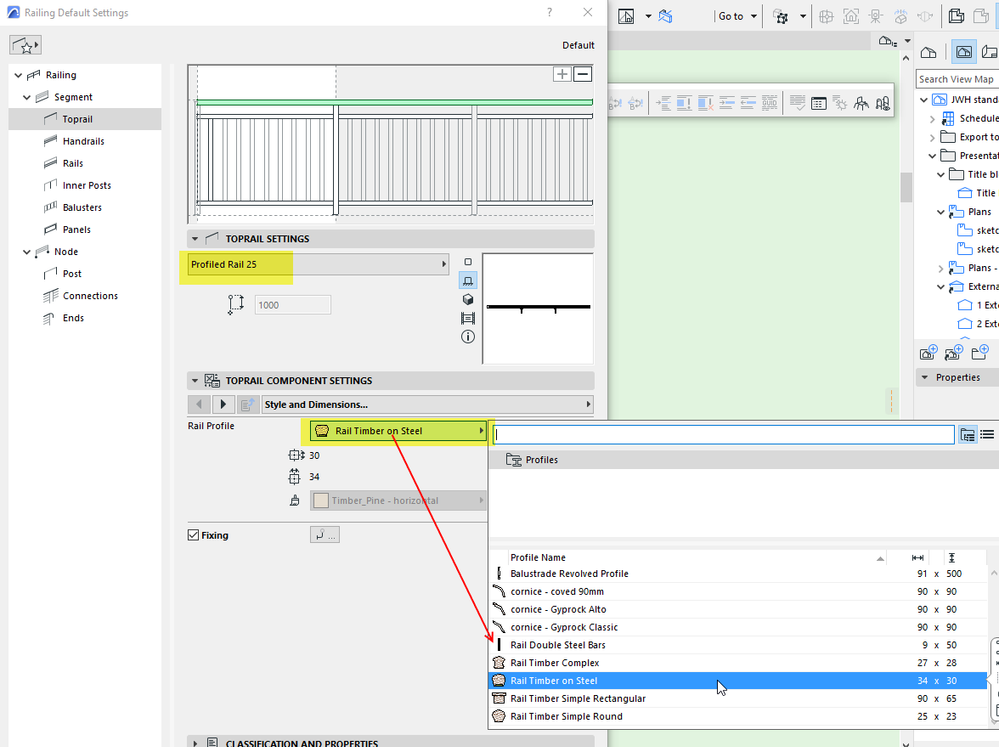Open the settings page list icon

click(247, 404)
